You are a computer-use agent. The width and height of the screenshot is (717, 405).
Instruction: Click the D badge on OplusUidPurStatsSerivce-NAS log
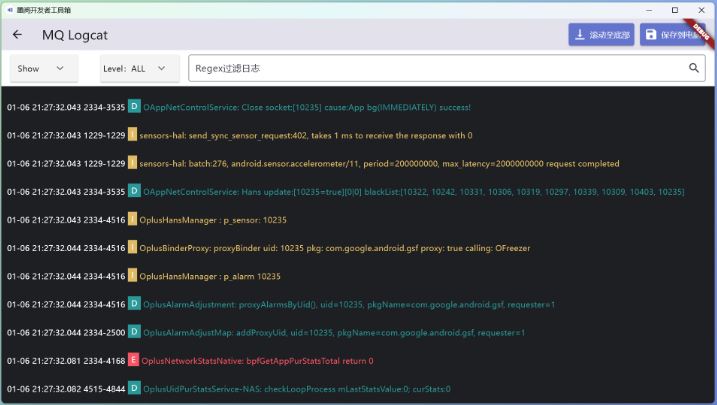tap(134, 388)
